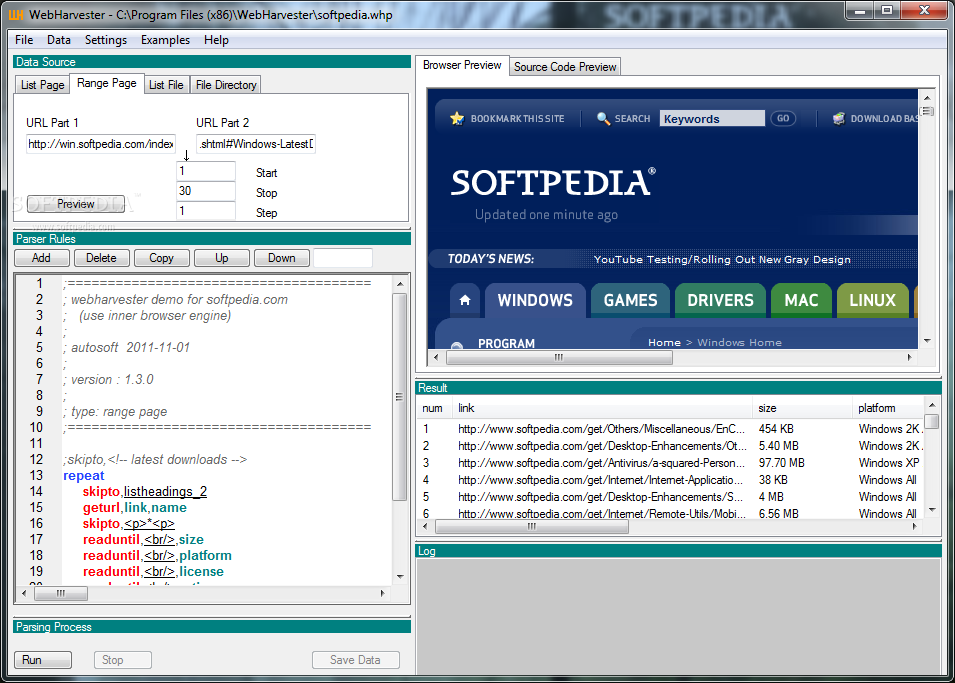Click the repeat keyword on line 13
This screenshot has height=683, width=955.
pos(84,476)
